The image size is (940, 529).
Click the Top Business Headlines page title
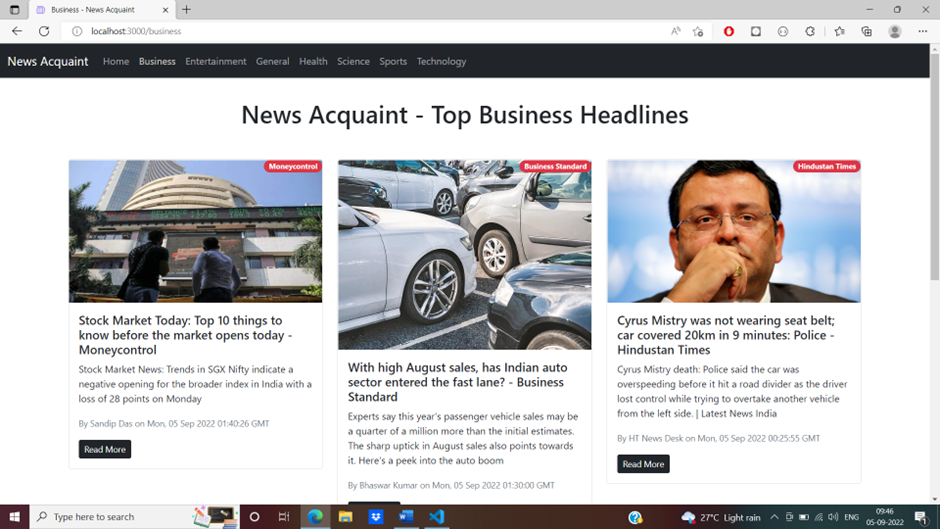click(465, 115)
